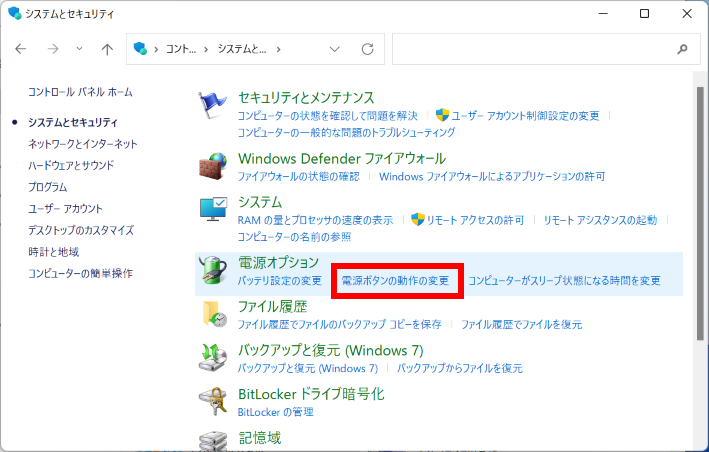Click the ファイル履歴 folder icon
This screenshot has width=709, height=452.
coord(213,314)
